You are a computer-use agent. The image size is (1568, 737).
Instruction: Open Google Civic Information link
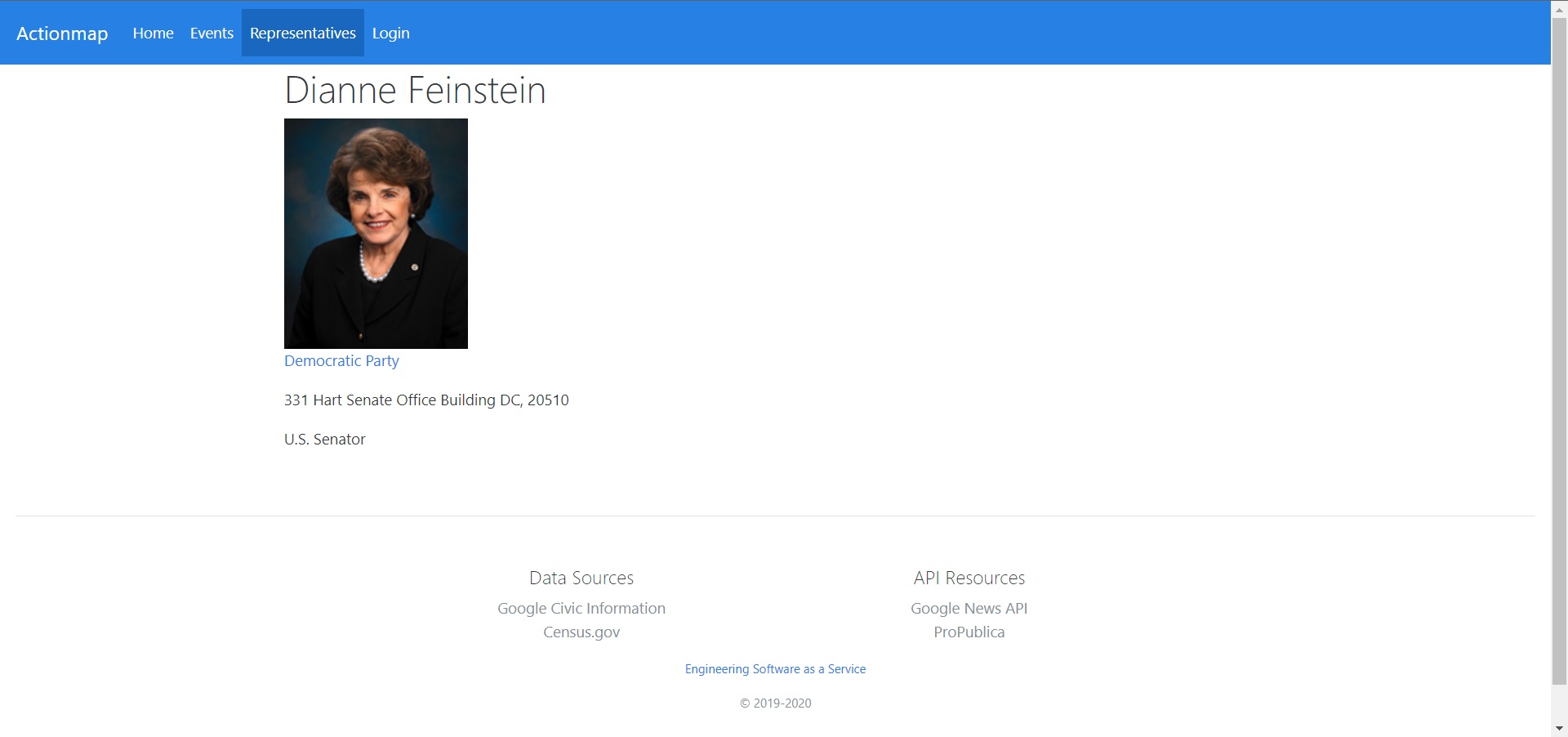pyautogui.click(x=581, y=609)
